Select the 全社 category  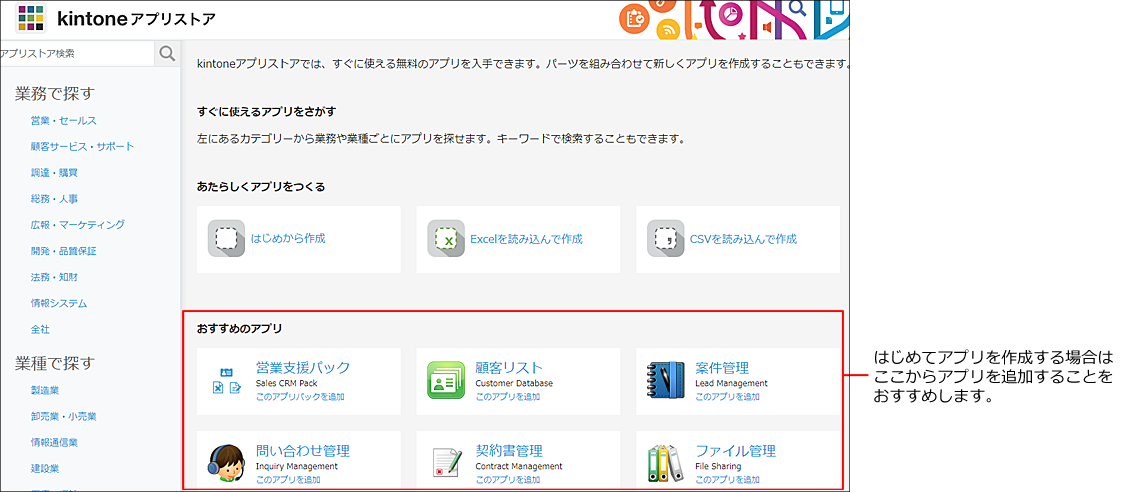40,329
